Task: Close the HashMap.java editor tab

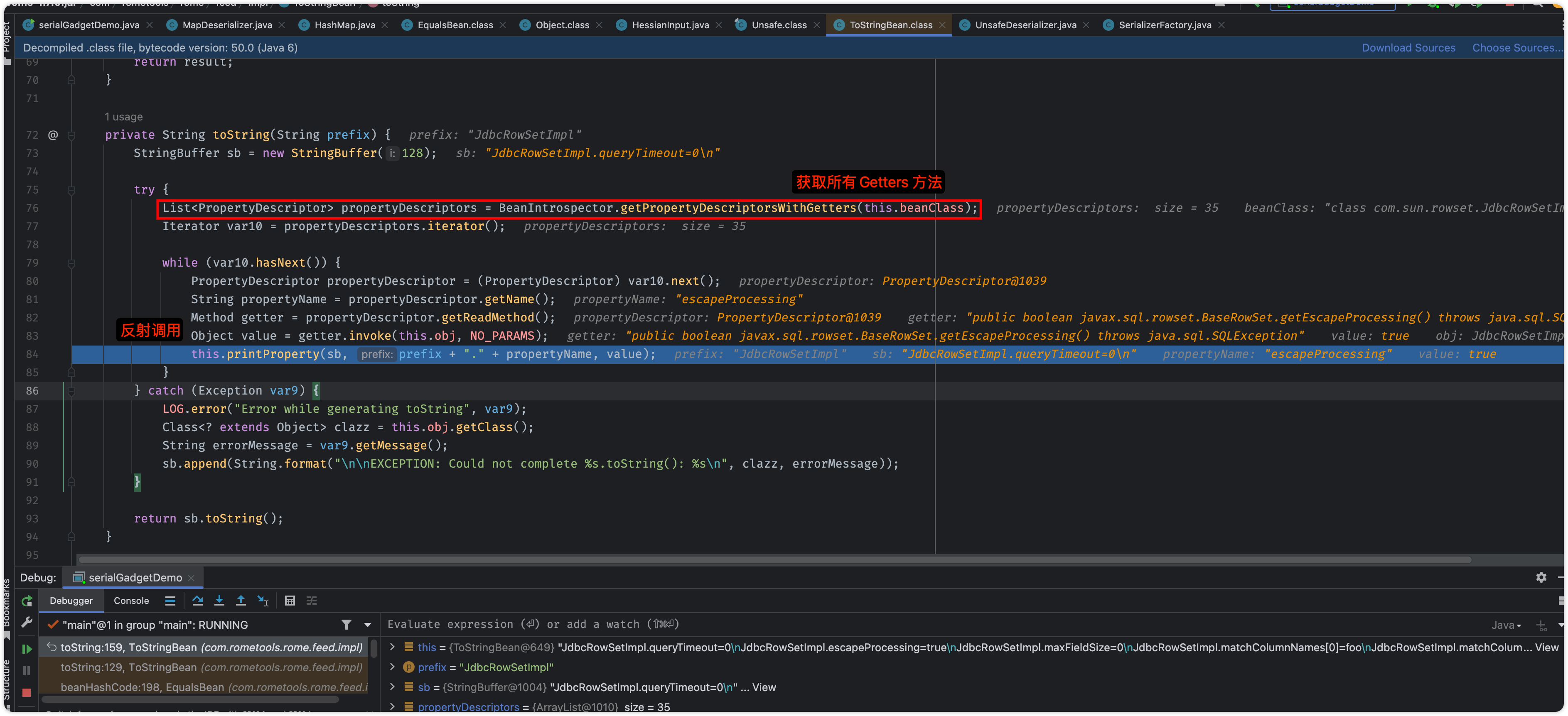Action: point(385,25)
